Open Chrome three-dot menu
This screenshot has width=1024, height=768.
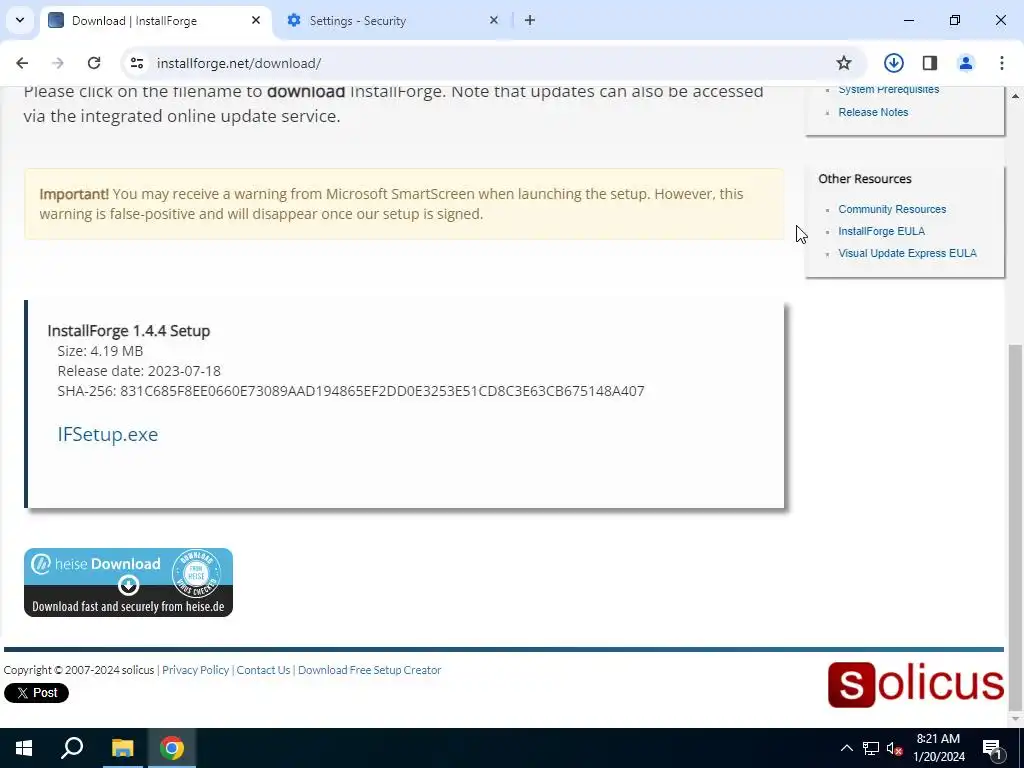1002,63
